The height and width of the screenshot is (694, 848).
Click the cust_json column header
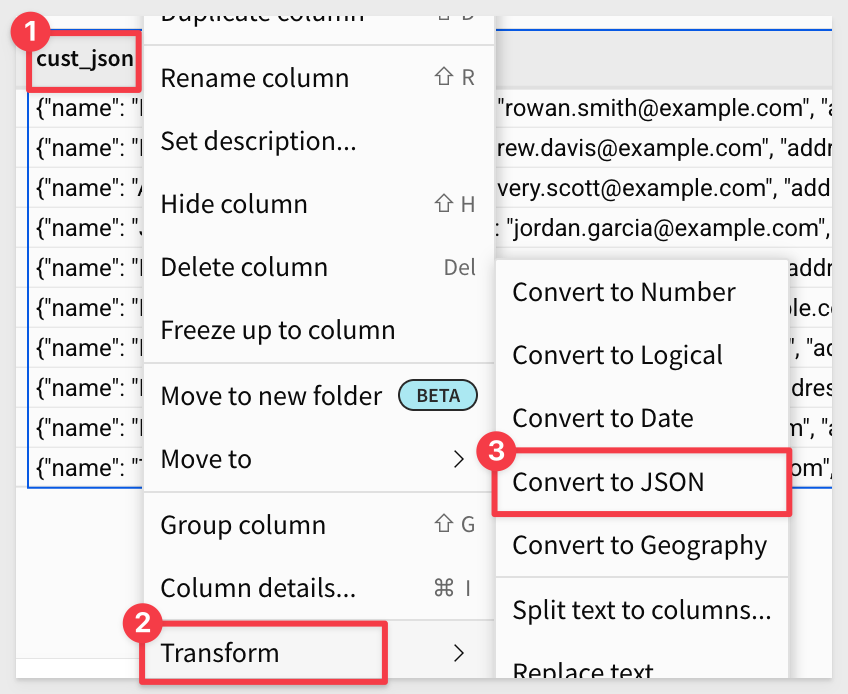tap(85, 58)
